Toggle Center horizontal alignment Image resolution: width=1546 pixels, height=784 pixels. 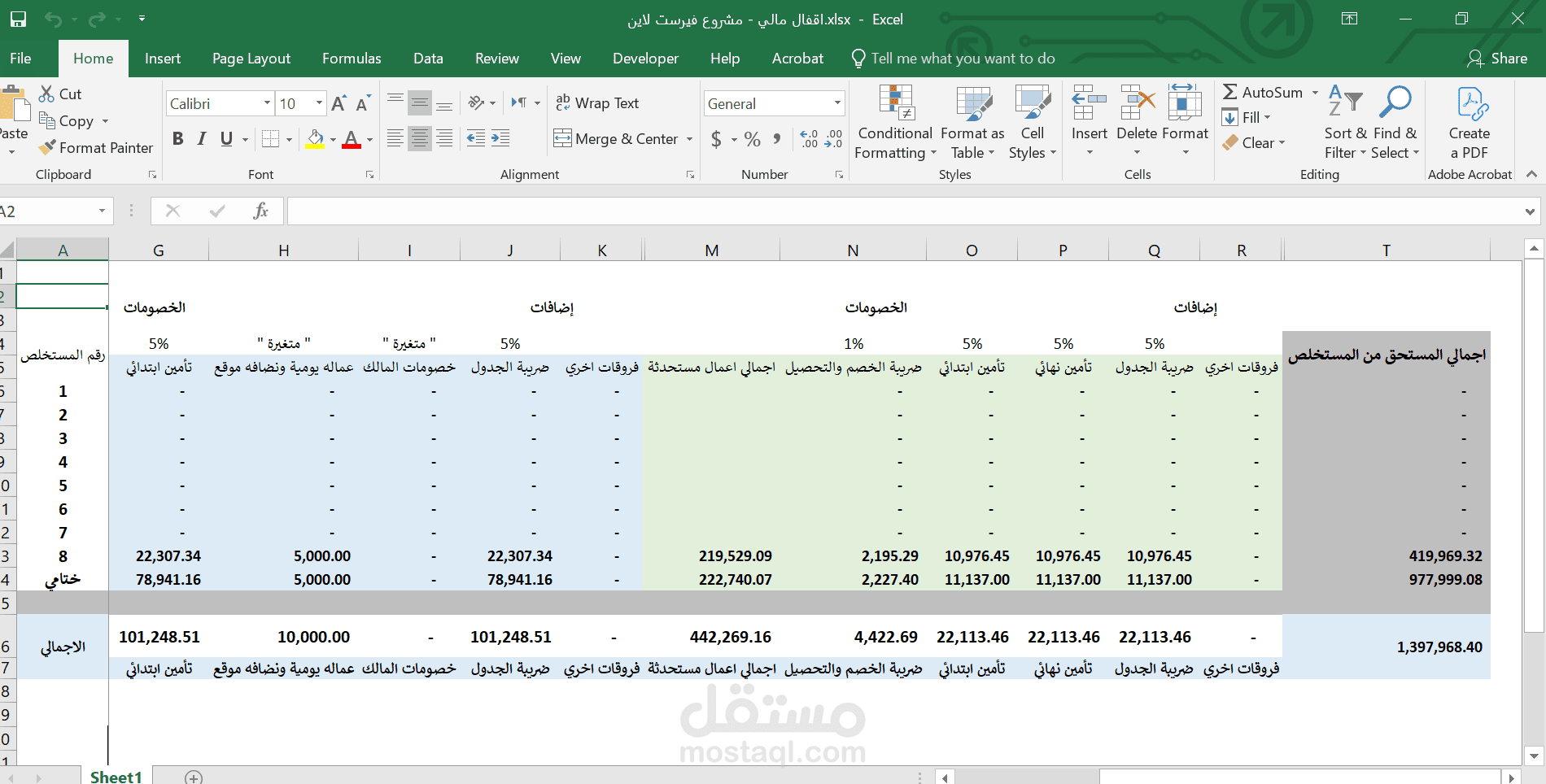pyautogui.click(x=419, y=138)
